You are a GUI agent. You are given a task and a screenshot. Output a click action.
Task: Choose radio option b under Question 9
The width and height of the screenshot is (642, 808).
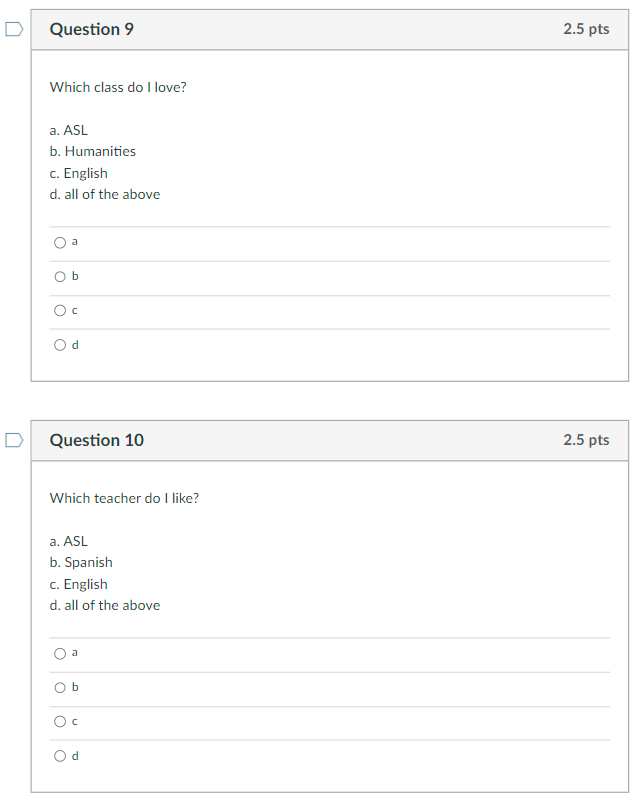click(x=61, y=276)
